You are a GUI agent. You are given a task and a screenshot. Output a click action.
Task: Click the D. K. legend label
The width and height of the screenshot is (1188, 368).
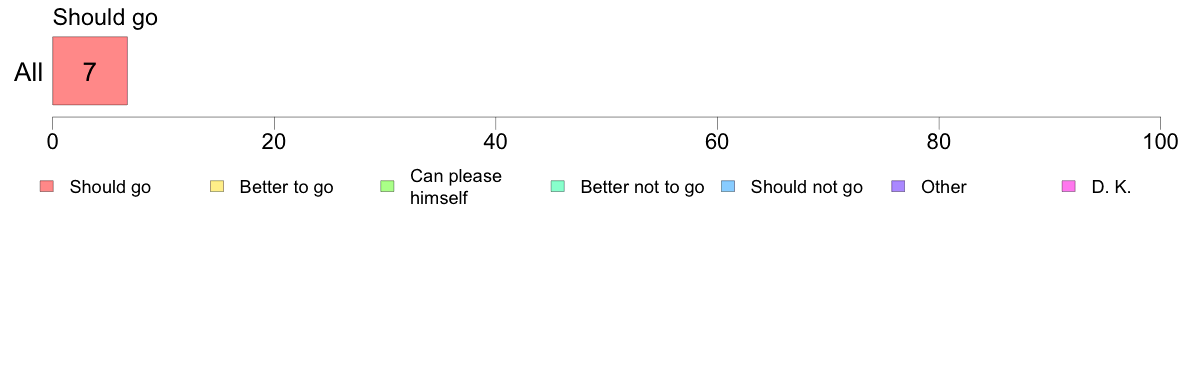point(1111,187)
